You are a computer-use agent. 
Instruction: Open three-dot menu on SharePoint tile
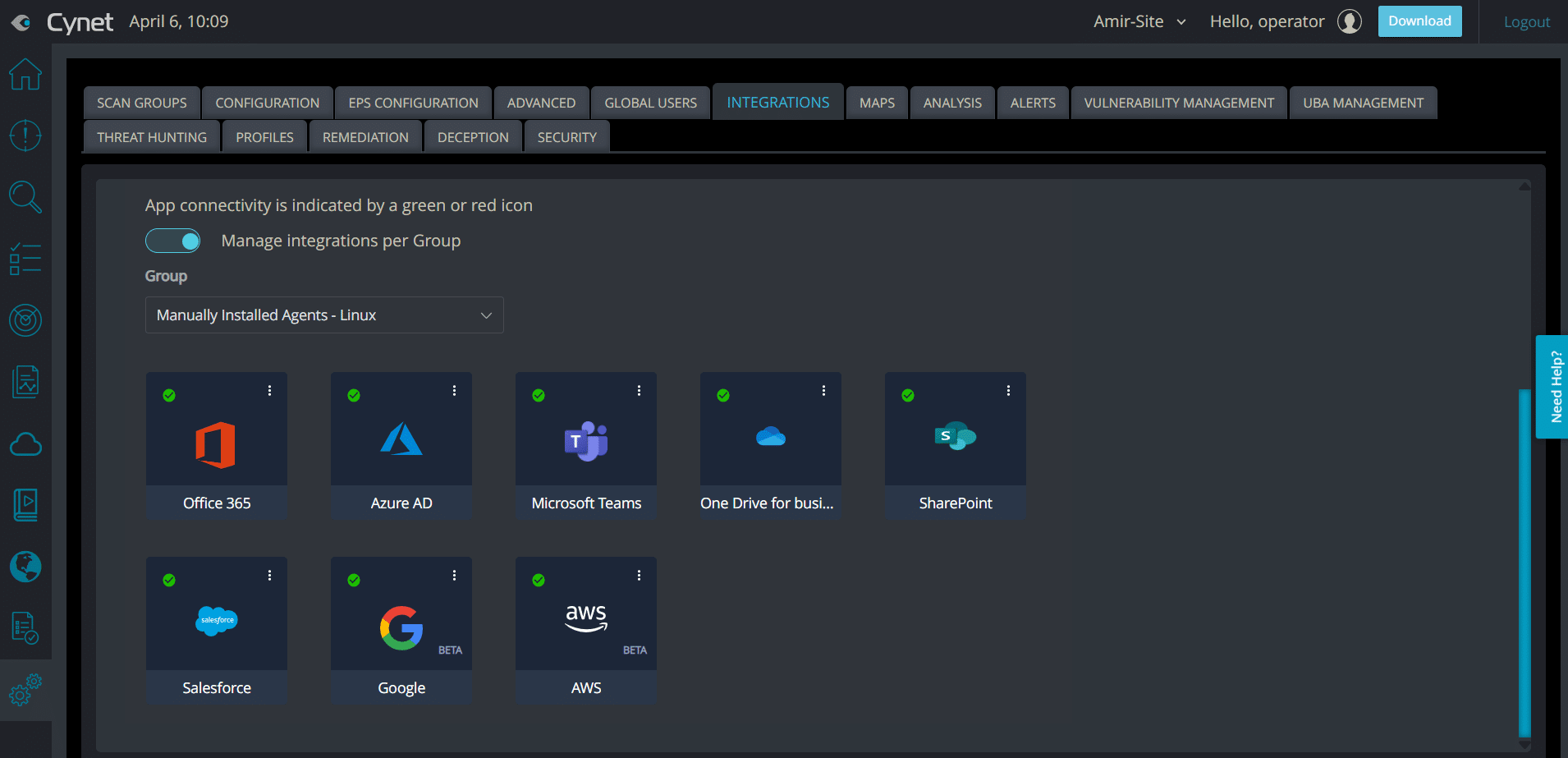(x=1008, y=391)
